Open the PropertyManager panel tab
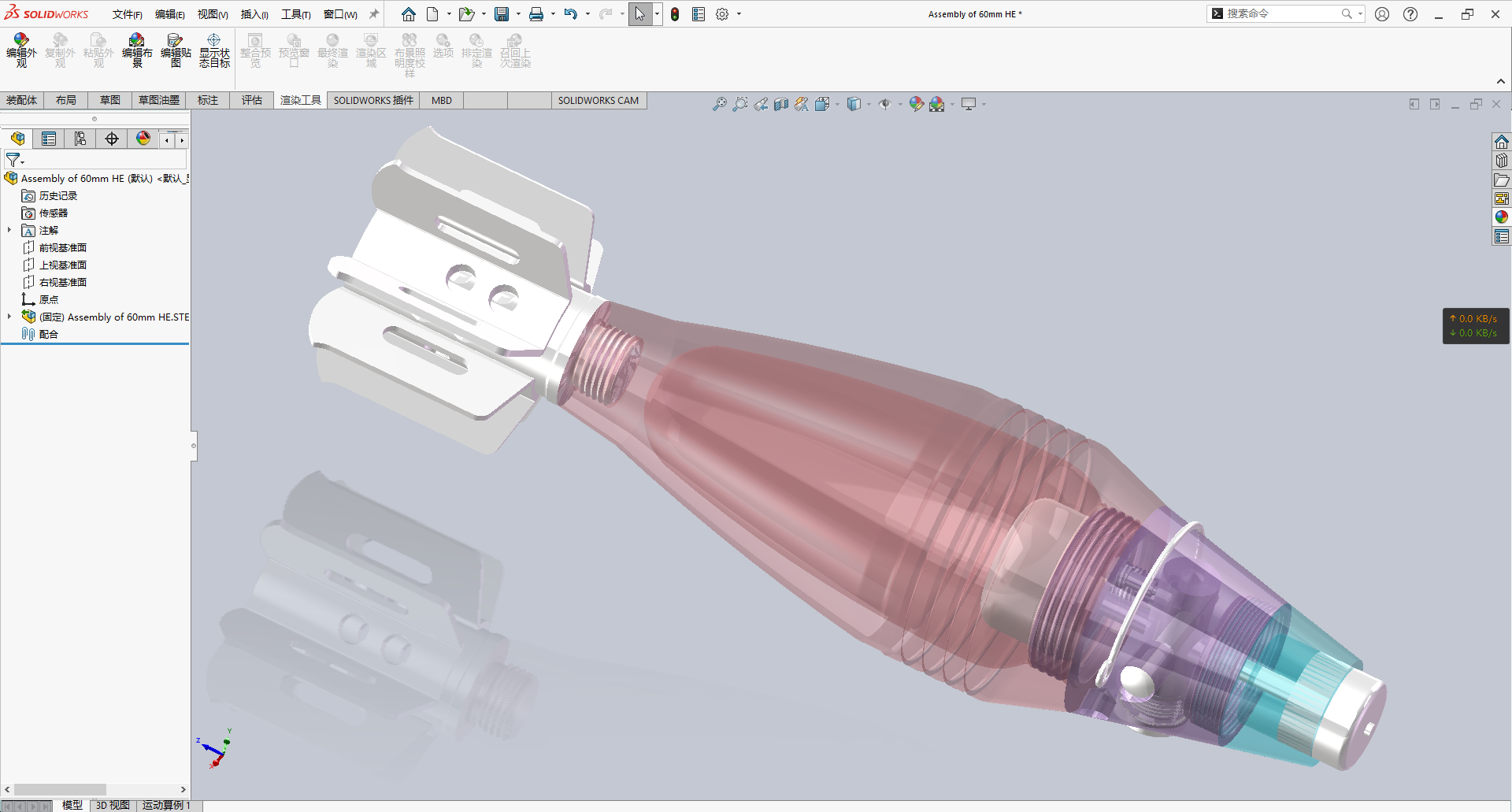The height and width of the screenshot is (812, 1512). coord(49,139)
